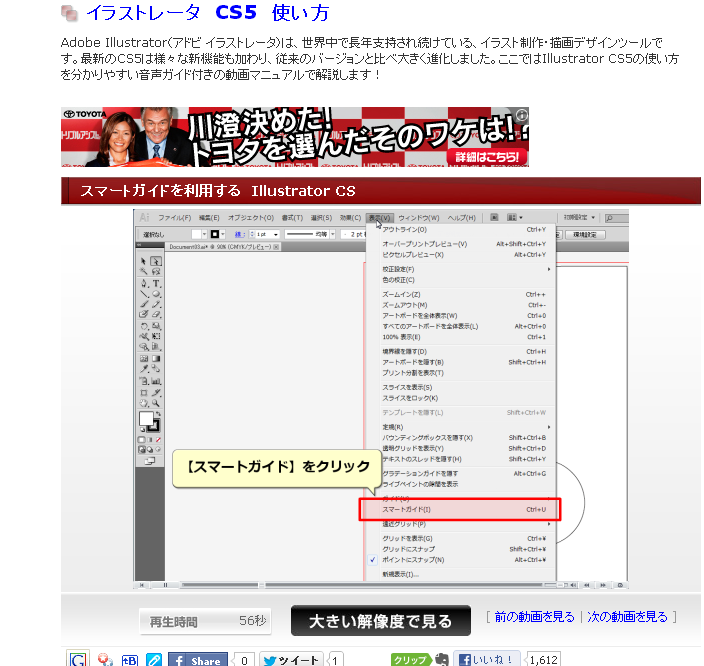The image size is (704, 666).
Task: Select the Ellipse tool
Action: [156, 294]
